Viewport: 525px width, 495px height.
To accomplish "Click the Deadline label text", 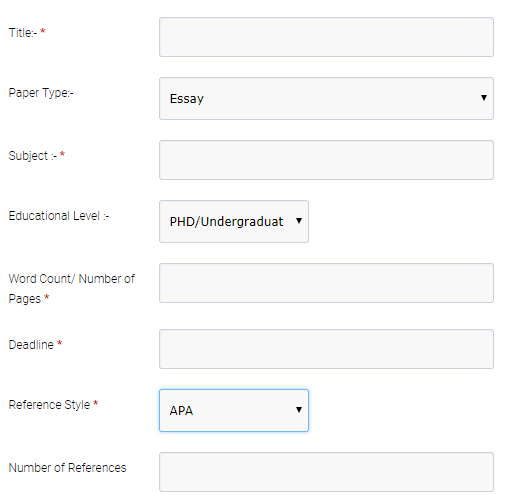I will [31, 345].
